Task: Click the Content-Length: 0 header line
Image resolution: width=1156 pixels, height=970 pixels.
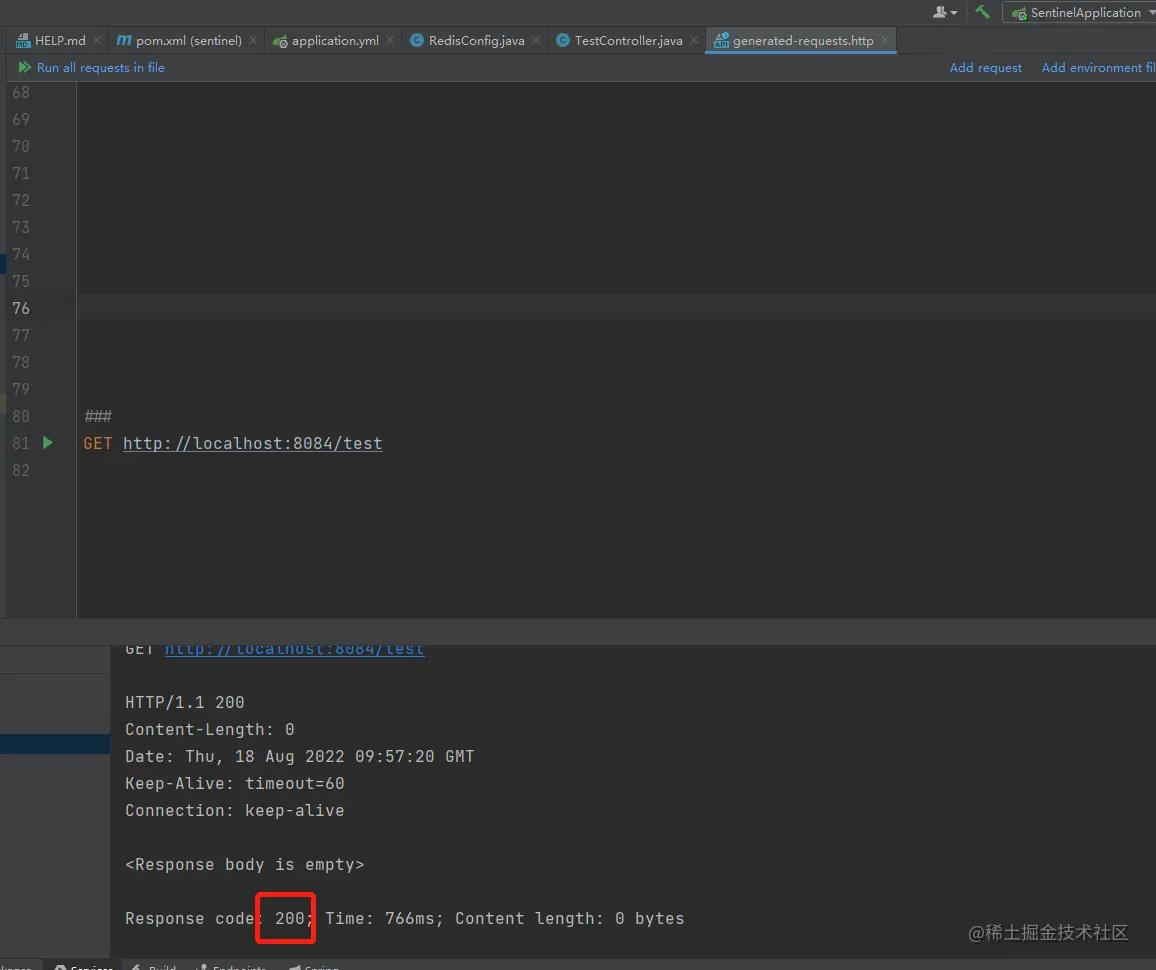Action: (x=209, y=730)
